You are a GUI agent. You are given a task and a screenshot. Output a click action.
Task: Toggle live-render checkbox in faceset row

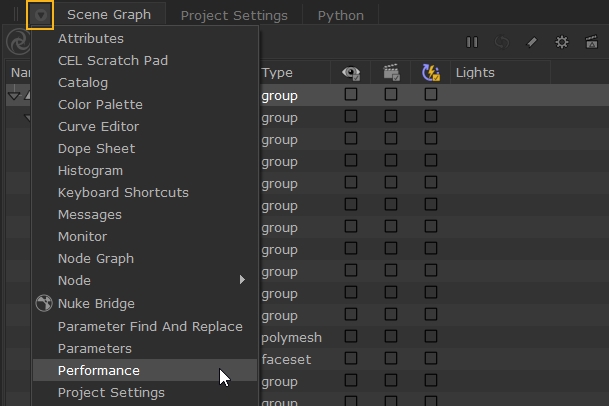[431, 360]
